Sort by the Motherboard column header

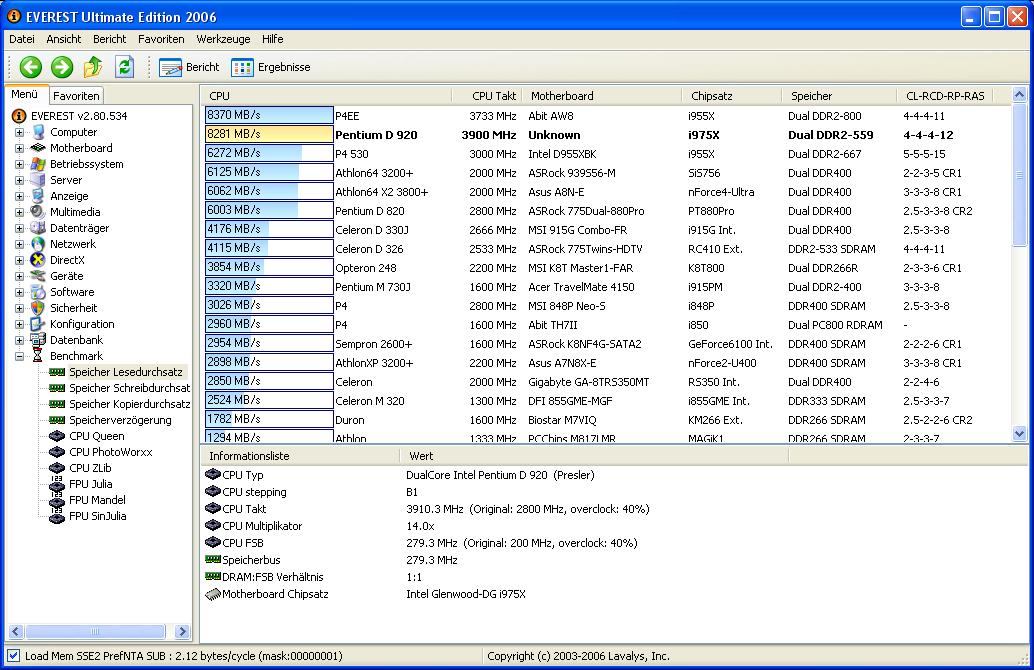pos(602,96)
